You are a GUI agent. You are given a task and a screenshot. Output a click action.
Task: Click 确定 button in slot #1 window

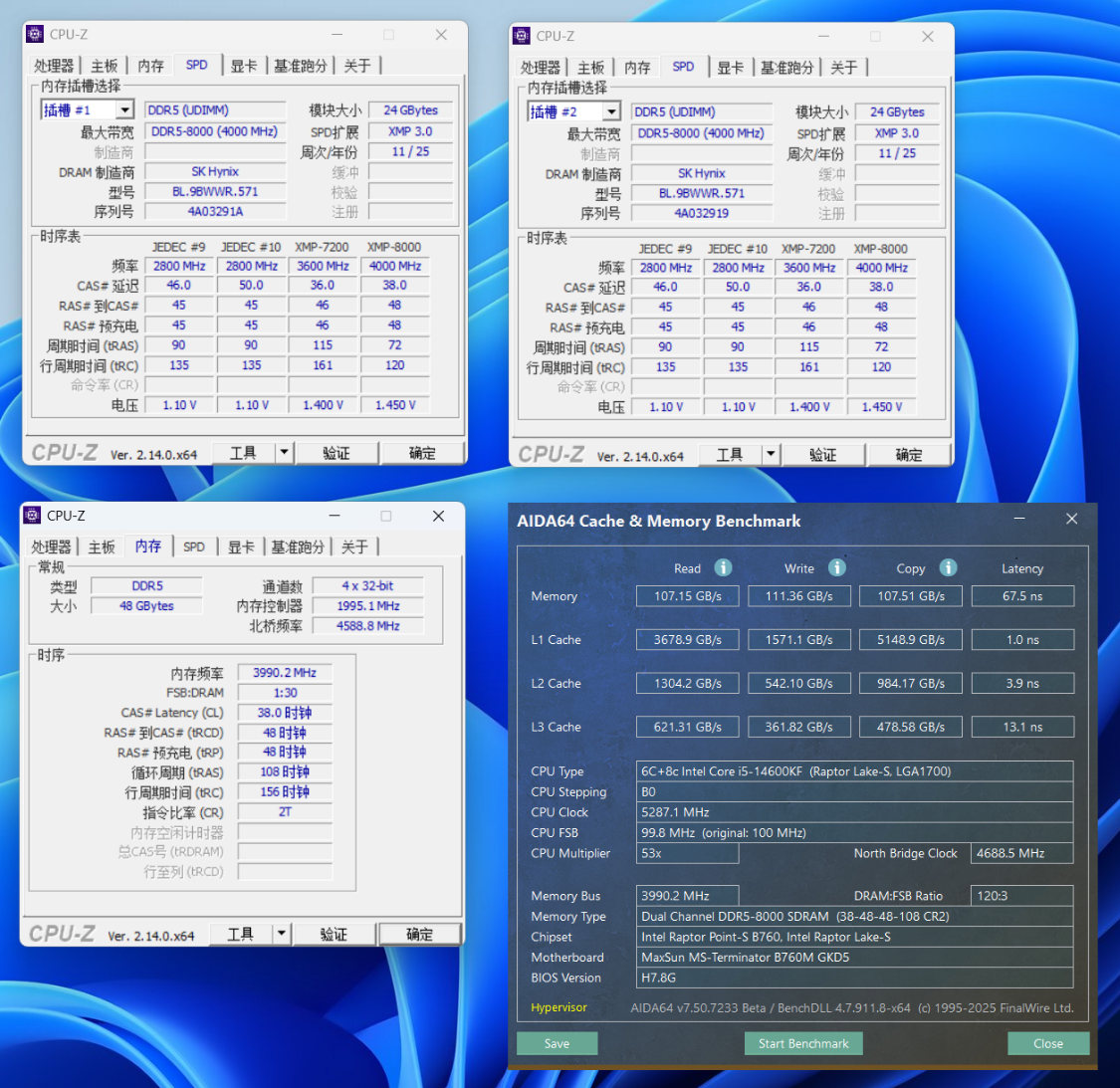point(422,453)
